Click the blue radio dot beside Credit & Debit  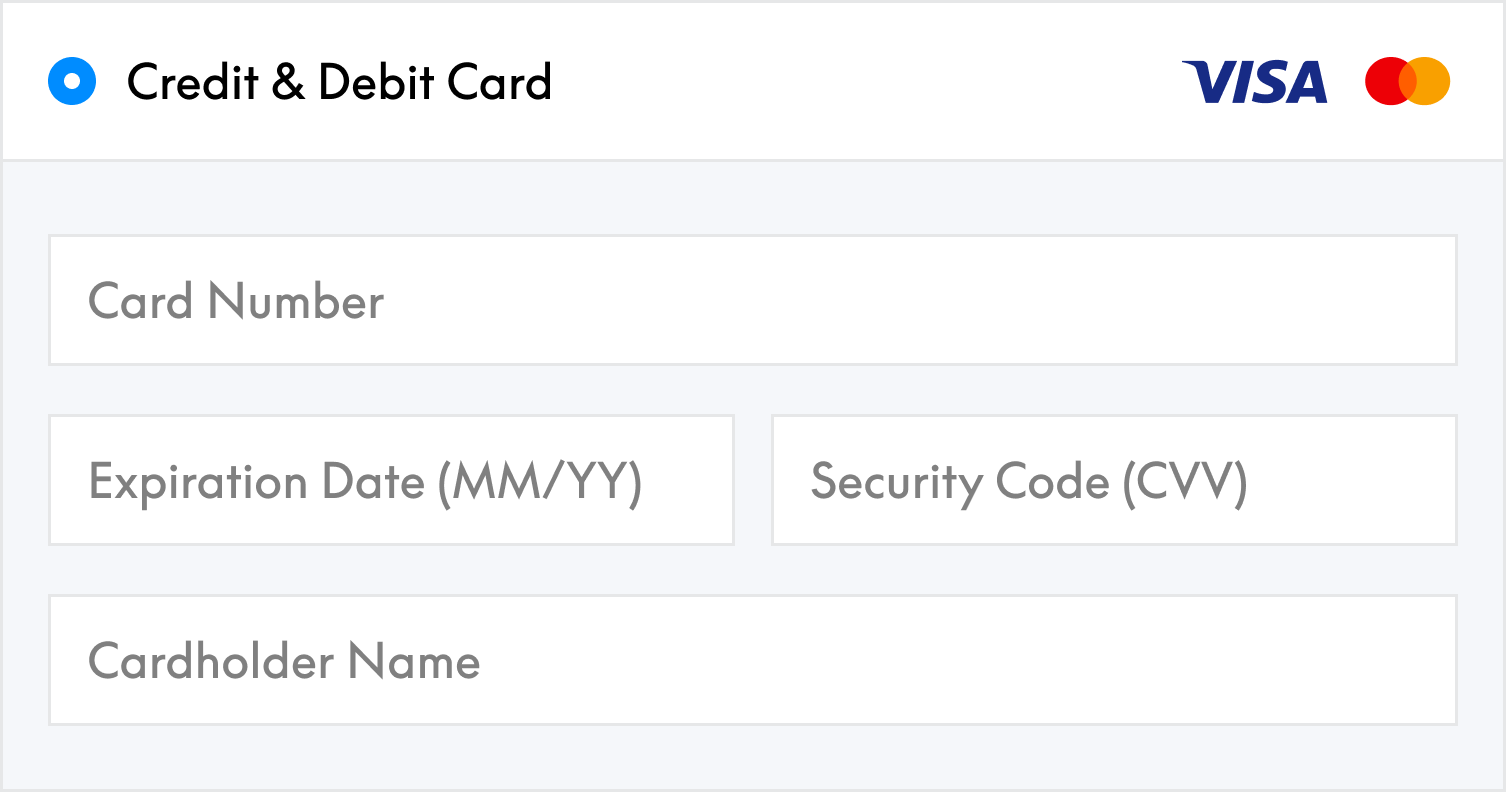tap(72, 81)
